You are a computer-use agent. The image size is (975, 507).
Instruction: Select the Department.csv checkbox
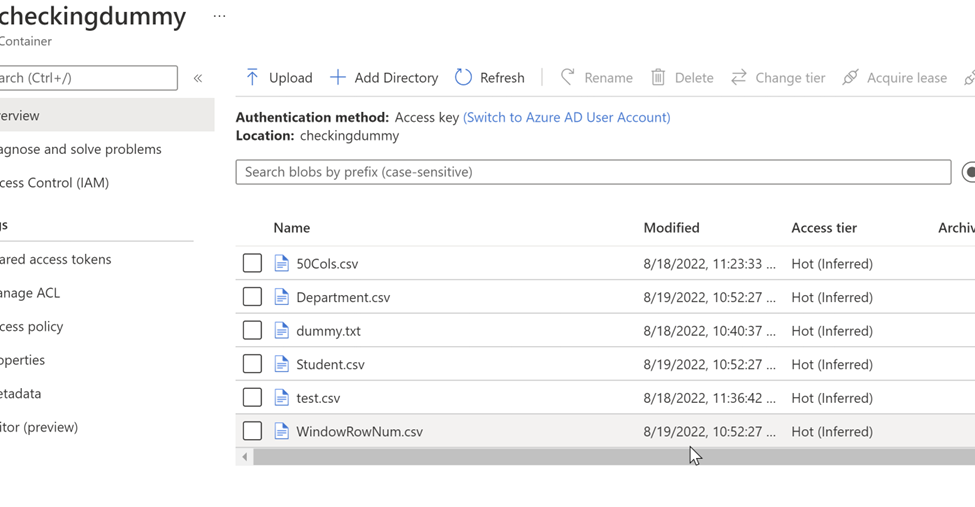click(x=252, y=297)
